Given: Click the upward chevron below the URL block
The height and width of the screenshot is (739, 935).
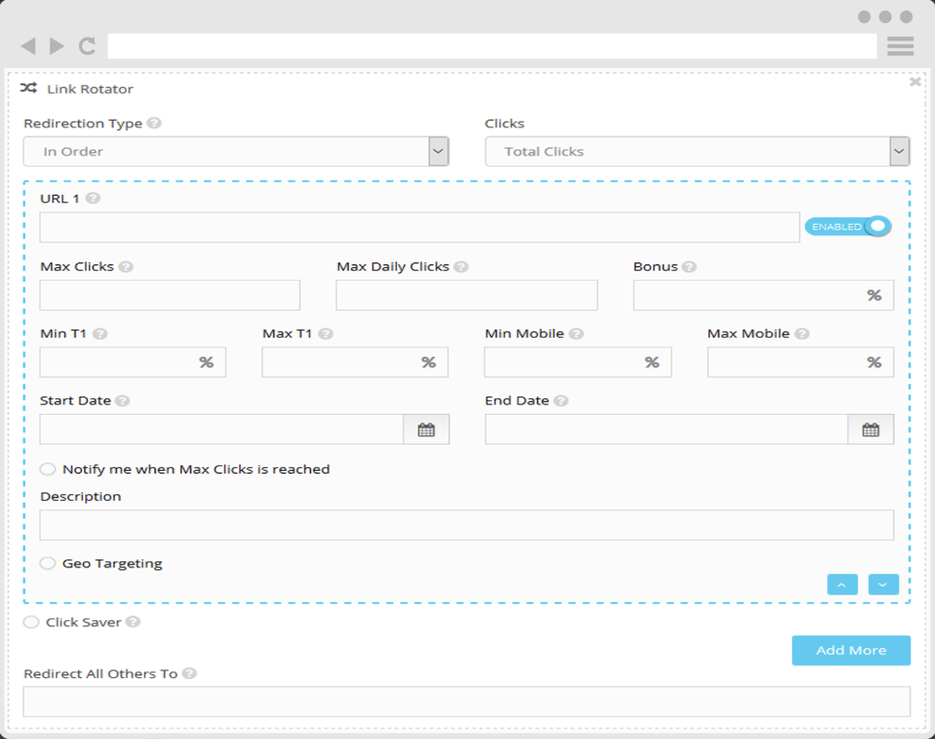Looking at the screenshot, I should (x=843, y=584).
